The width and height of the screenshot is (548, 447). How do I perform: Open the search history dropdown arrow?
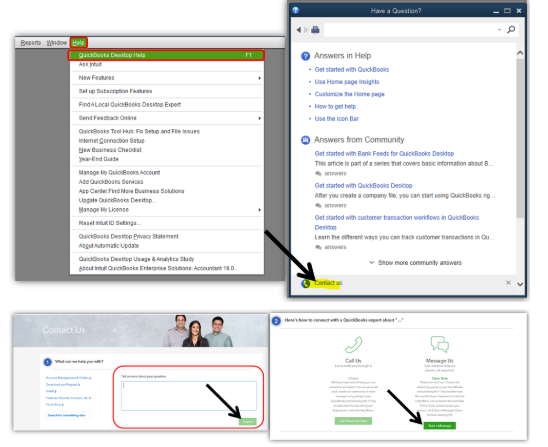[x=499, y=29]
